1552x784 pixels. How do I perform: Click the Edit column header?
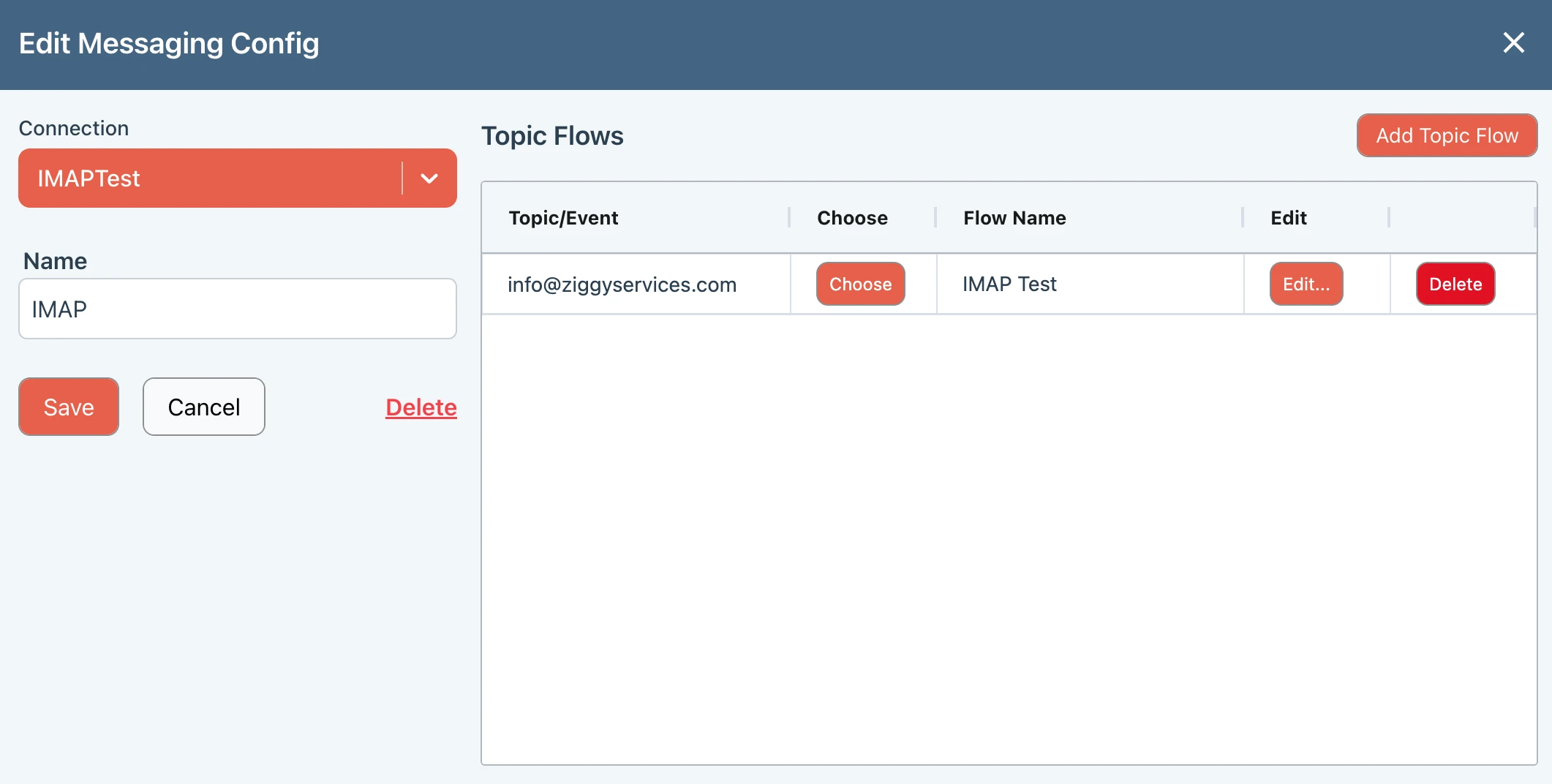[x=1288, y=218]
